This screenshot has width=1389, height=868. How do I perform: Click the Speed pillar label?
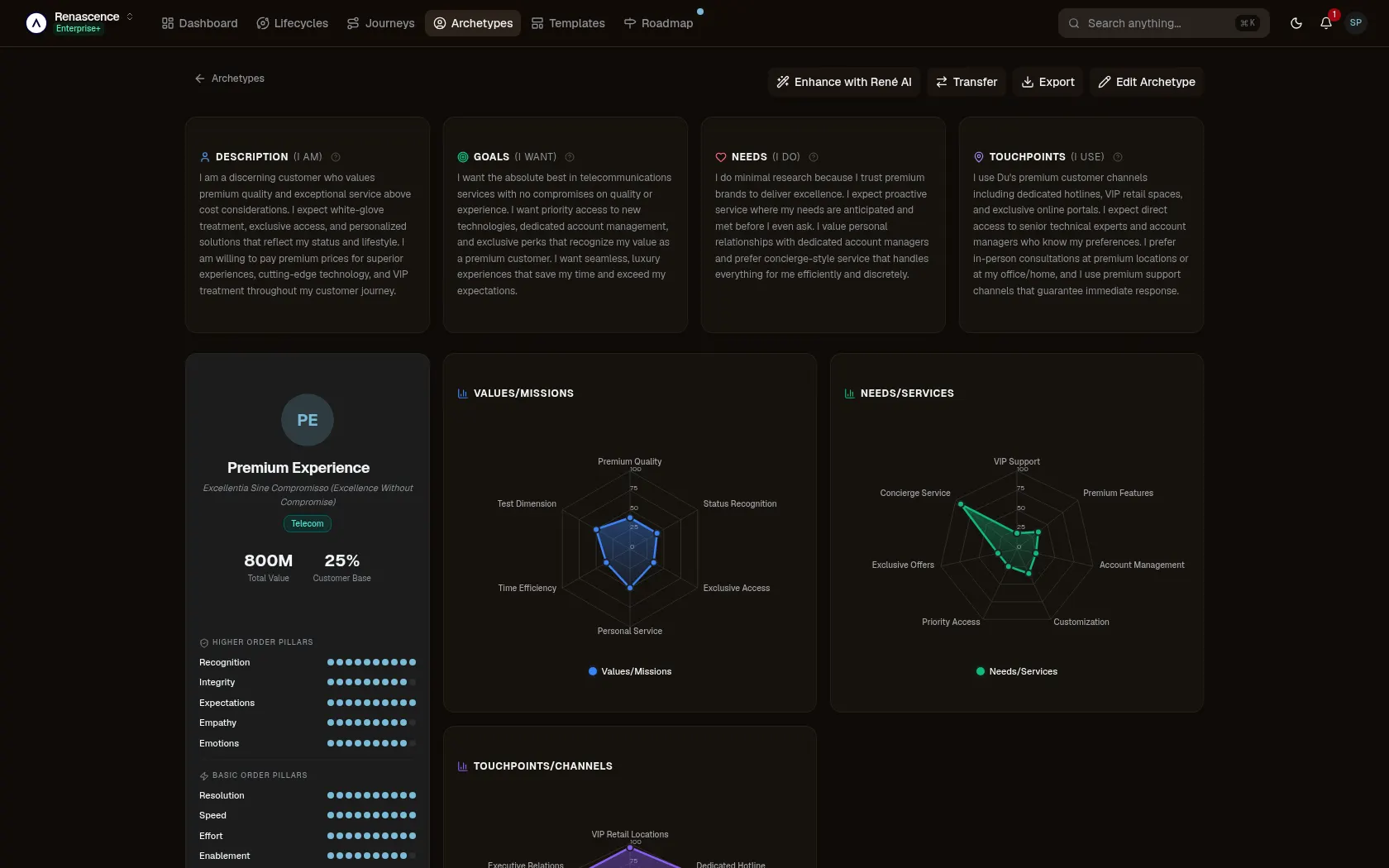click(212, 815)
